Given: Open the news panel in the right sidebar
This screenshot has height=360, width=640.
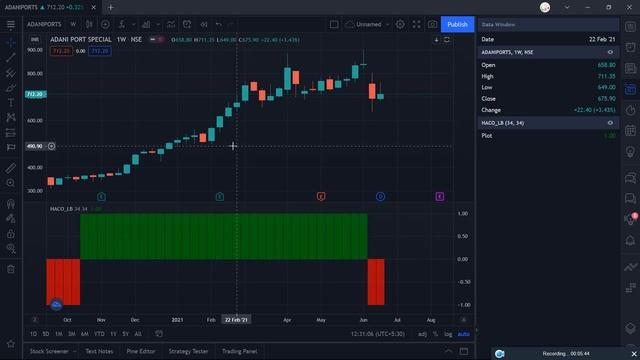Looking at the screenshot, I should pyautogui.click(x=630, y=68).
